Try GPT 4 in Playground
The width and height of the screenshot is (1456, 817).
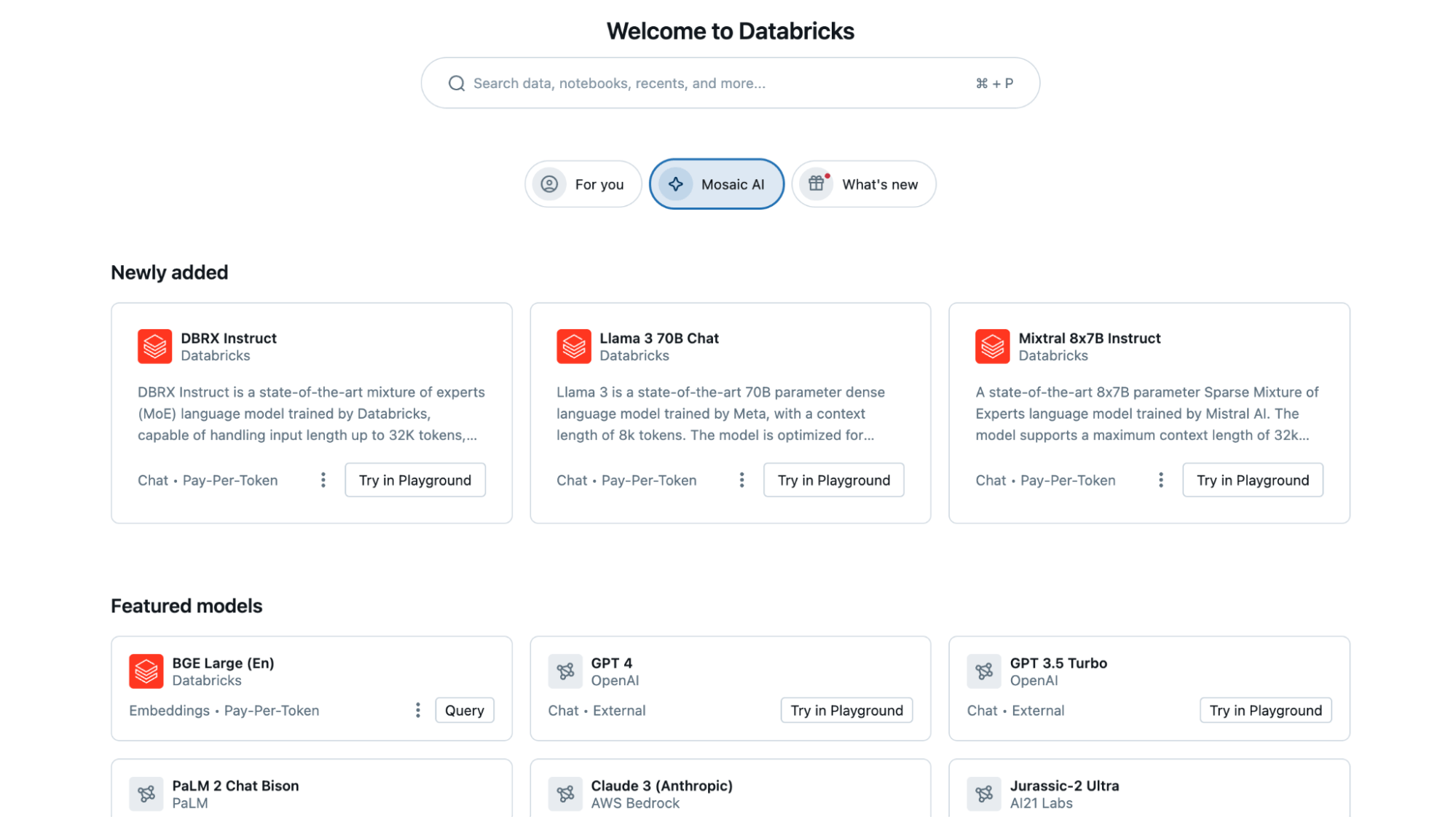846,711
